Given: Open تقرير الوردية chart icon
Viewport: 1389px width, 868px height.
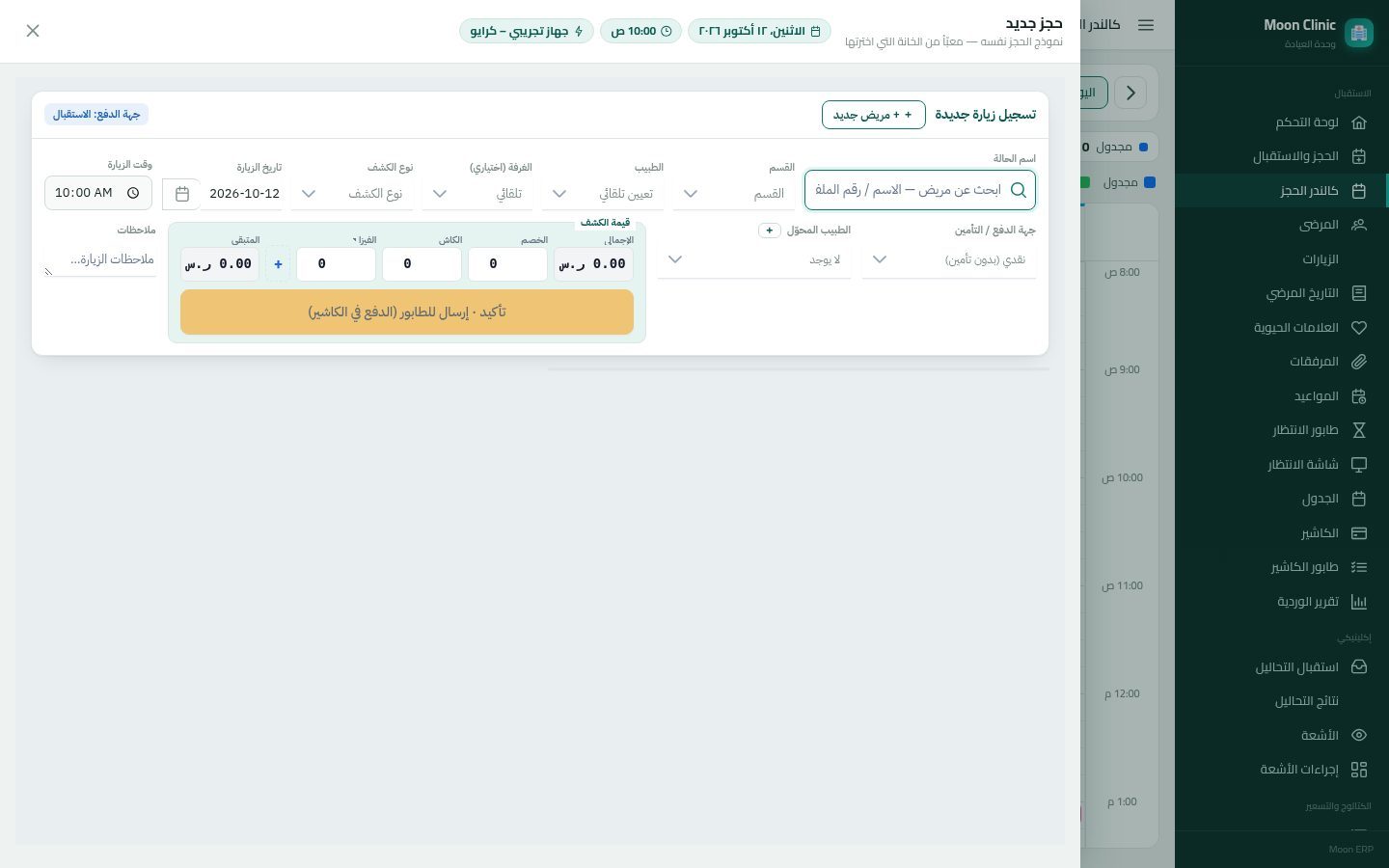Looking at the screenshot, I should pos(1359,602).
